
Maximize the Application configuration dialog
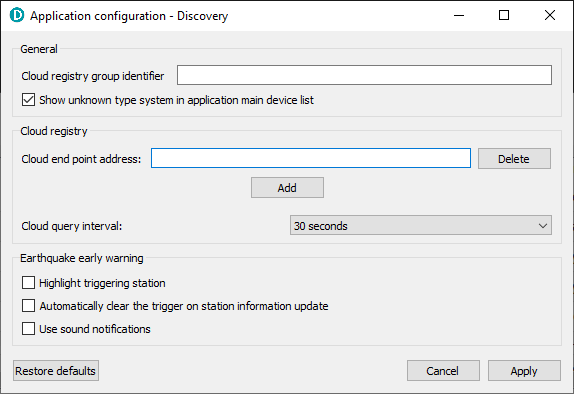[504, 15]
